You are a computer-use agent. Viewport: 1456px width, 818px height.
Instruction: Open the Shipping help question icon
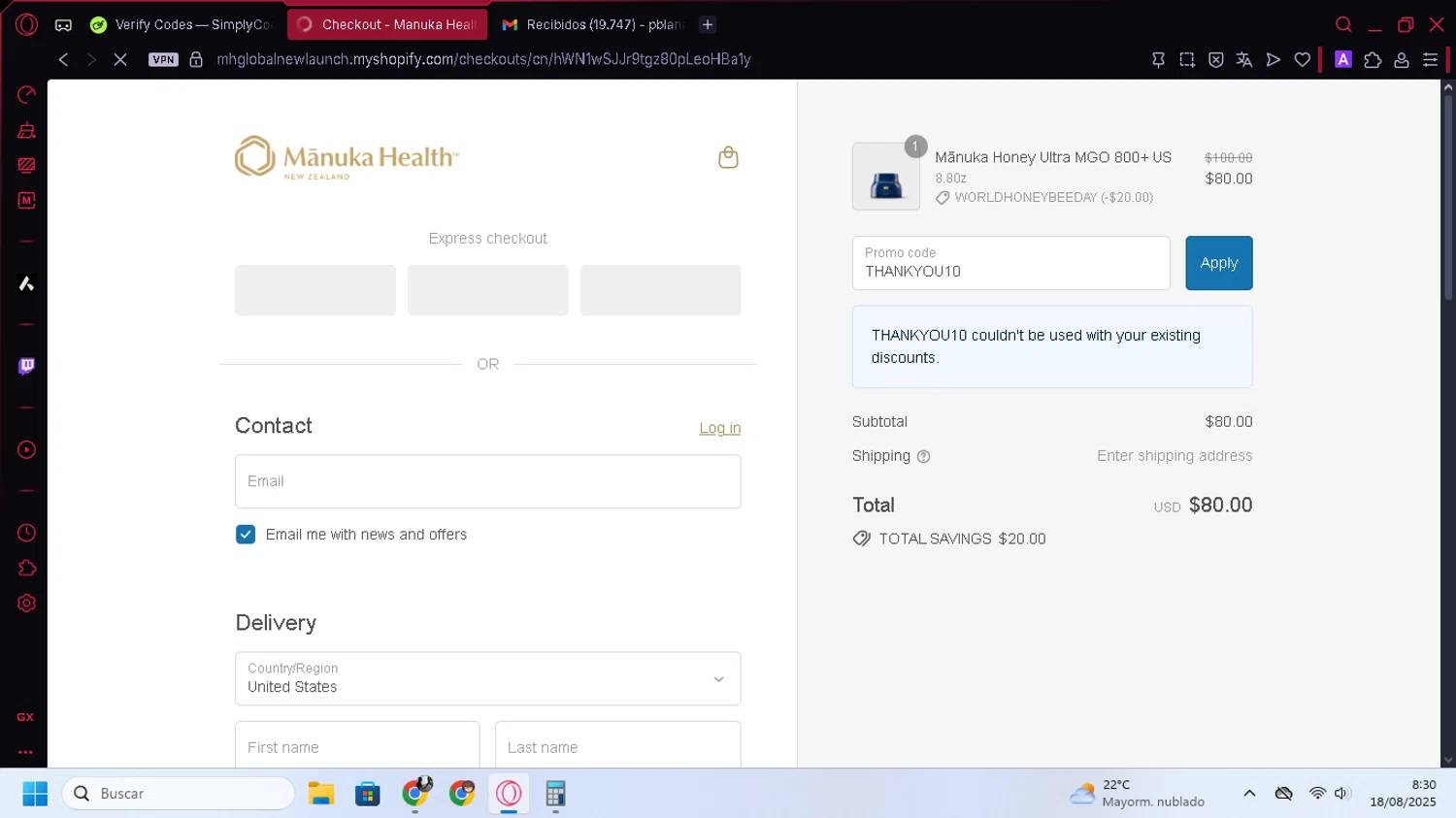(x=923, y=456)
